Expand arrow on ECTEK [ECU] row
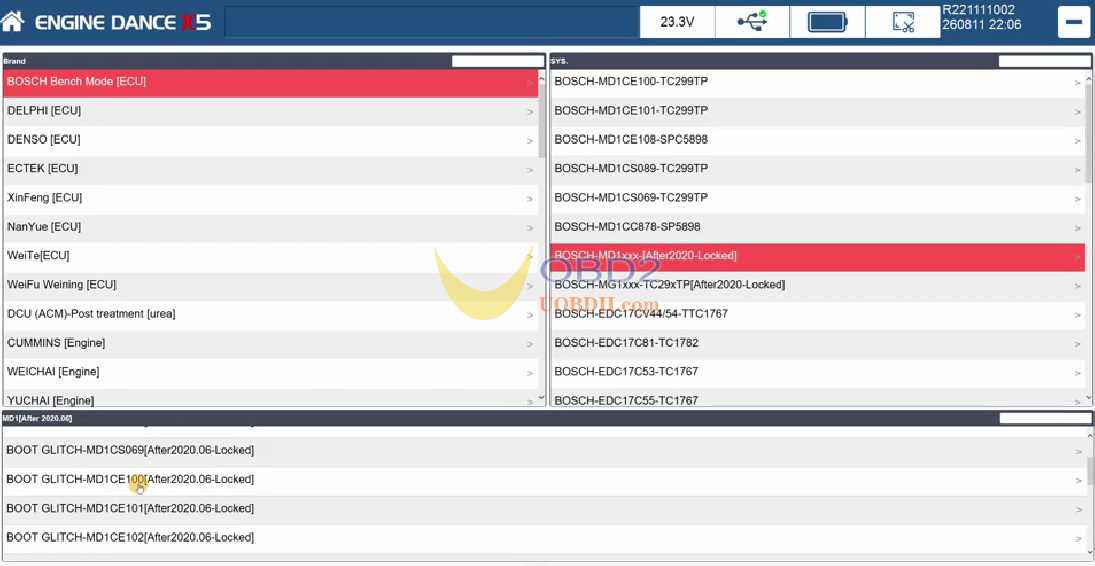This screenshot has height=566, width=1095. click(x=529, y=170)
